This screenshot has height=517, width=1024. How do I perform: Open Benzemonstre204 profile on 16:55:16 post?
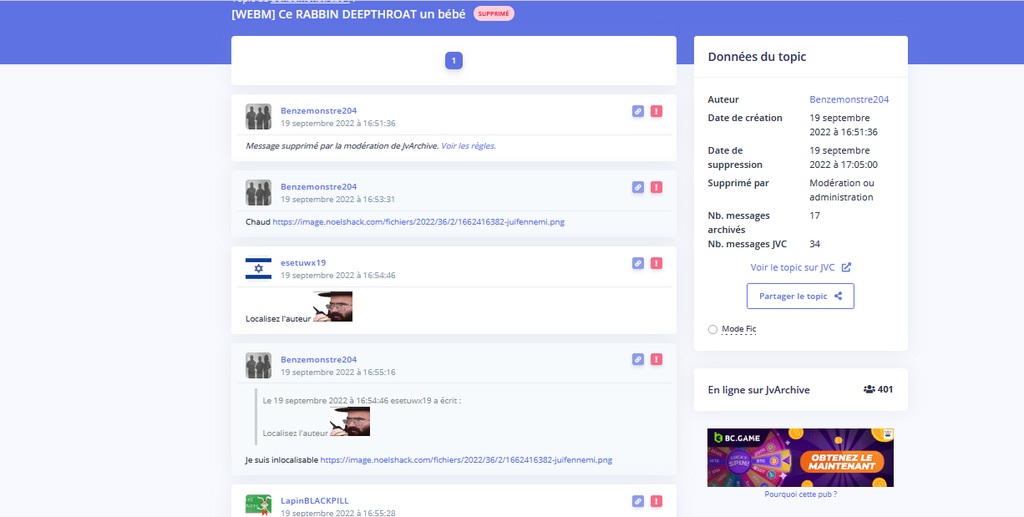tap(319, 359)
